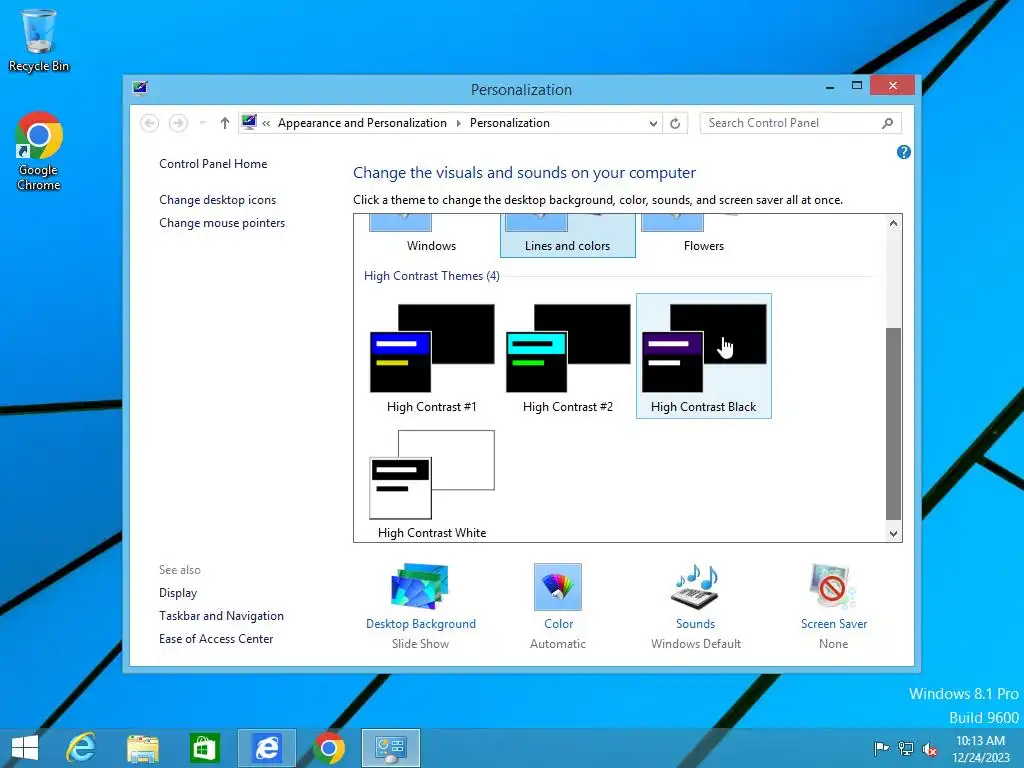Open File Explorer from taskbar

click(142, 748)
